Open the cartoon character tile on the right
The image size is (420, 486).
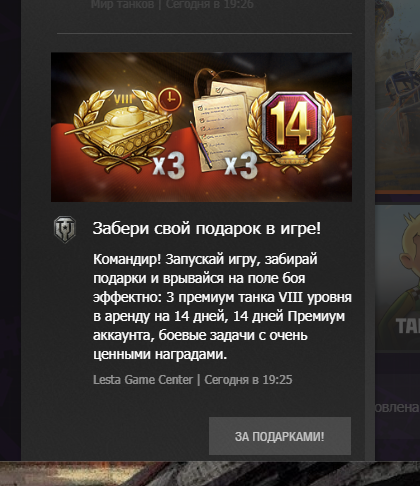pos(397,278)
